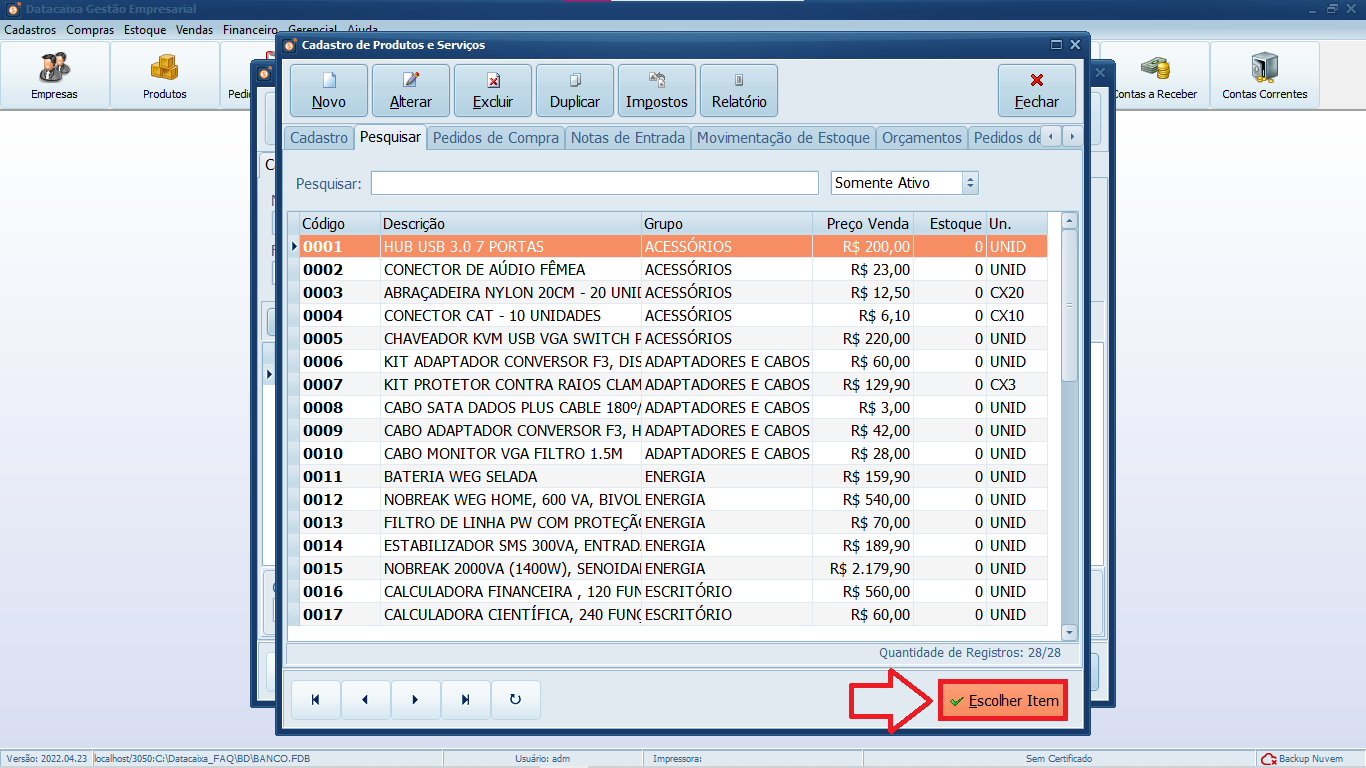Select the NOBREAK WEG HOME row
The image size is (1366, 768).
[x=510, y=500]
